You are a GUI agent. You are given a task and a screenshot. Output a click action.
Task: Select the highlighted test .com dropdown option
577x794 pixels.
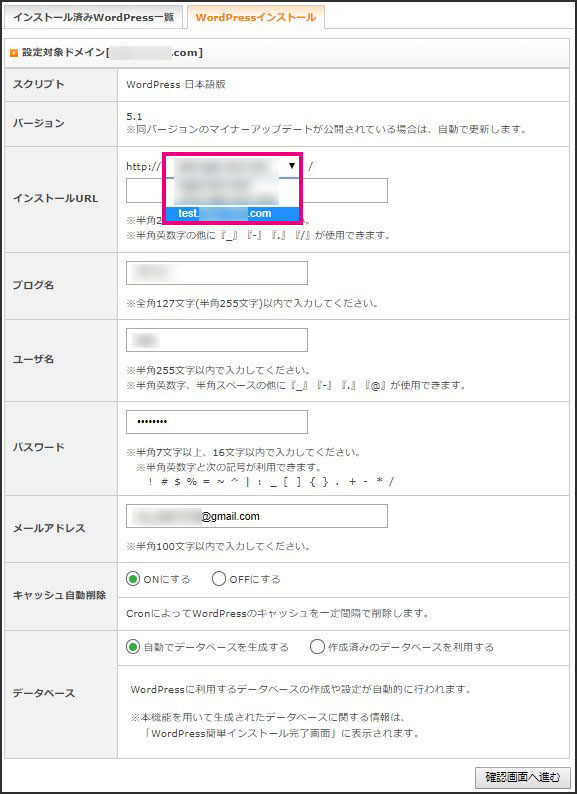coord(233,214)
